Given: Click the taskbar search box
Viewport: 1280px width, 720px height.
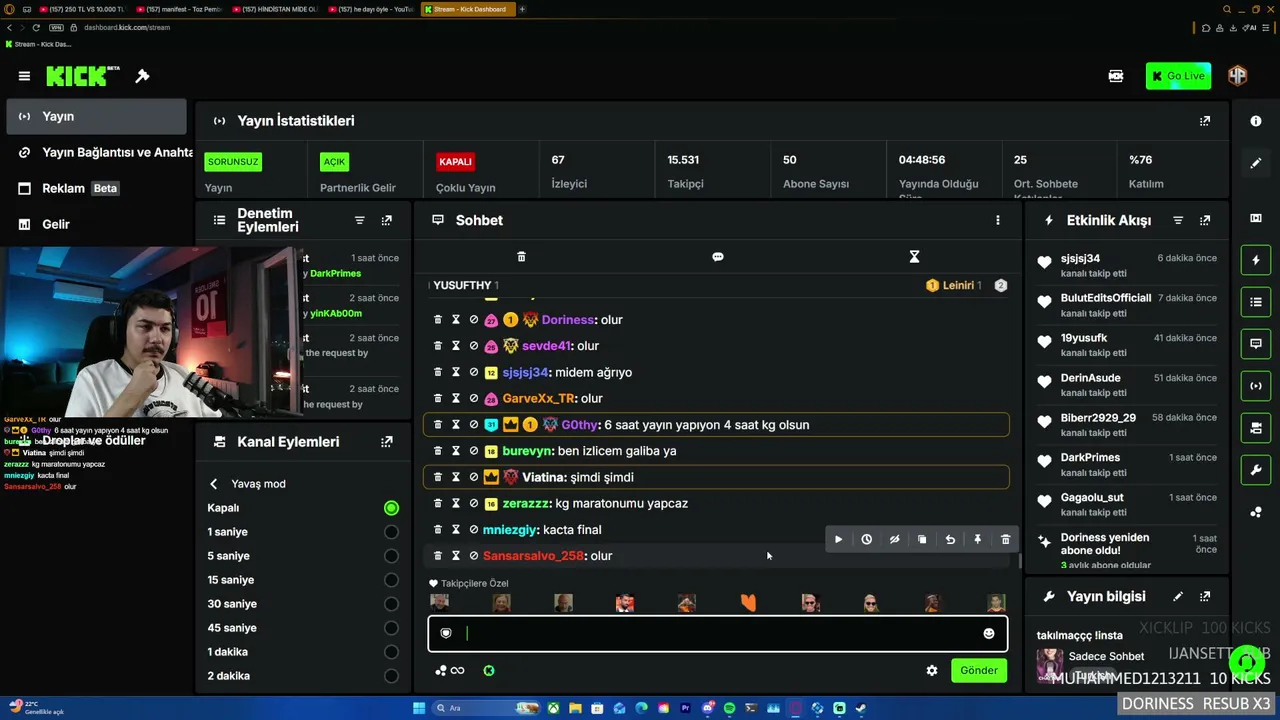Looking at the screenshot, I should pyautogui.click(x=484, y=708).
